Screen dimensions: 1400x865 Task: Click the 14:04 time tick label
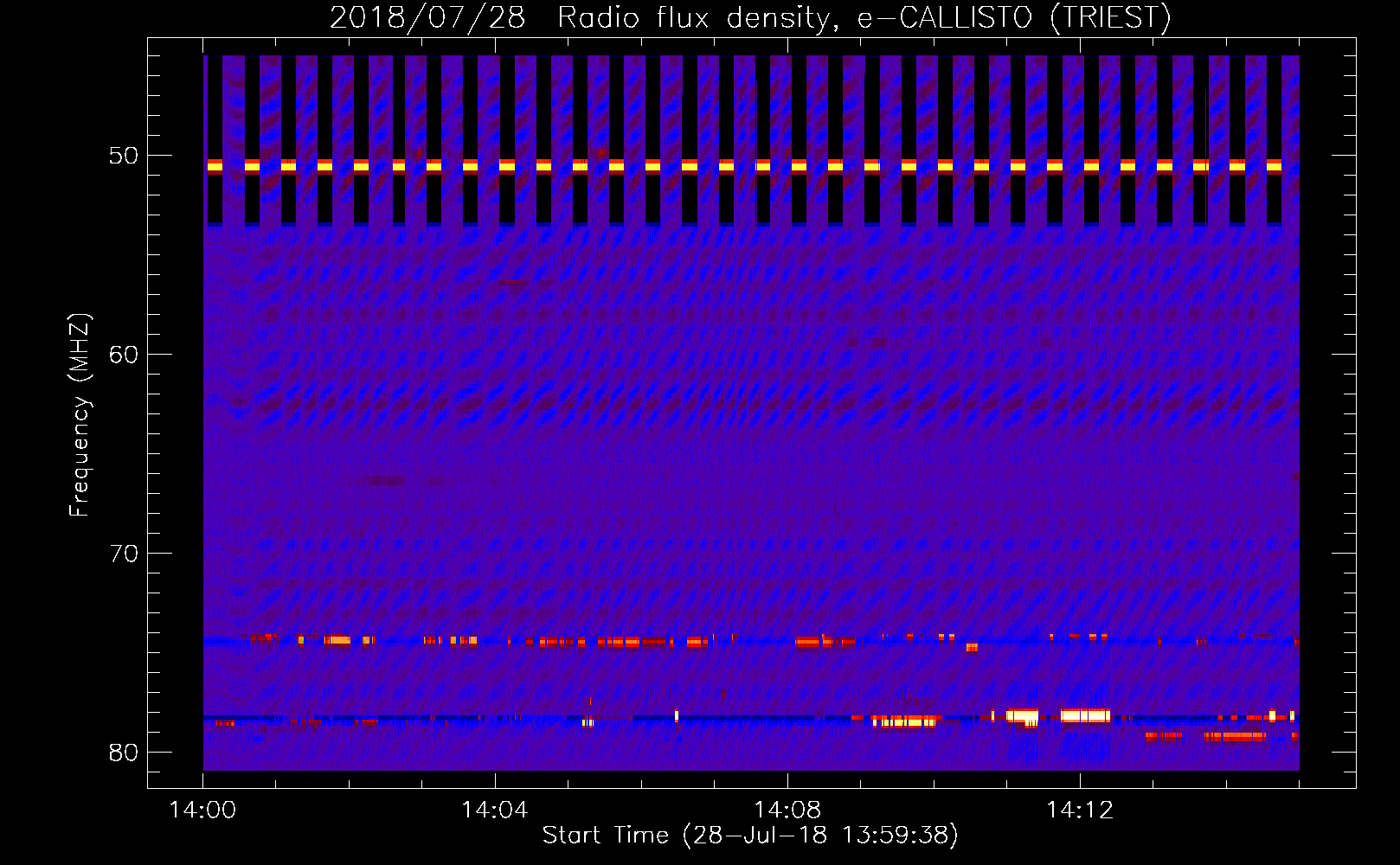(x=495, y=811)
